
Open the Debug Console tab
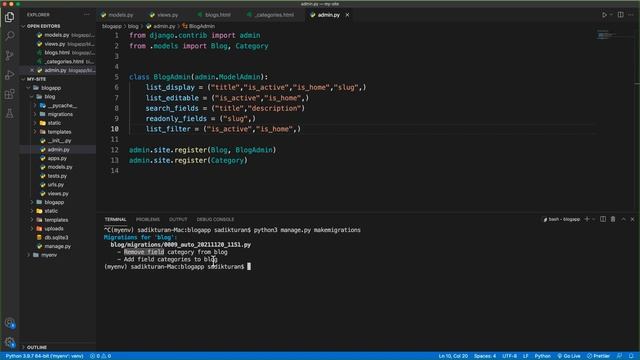pos(215,220)
